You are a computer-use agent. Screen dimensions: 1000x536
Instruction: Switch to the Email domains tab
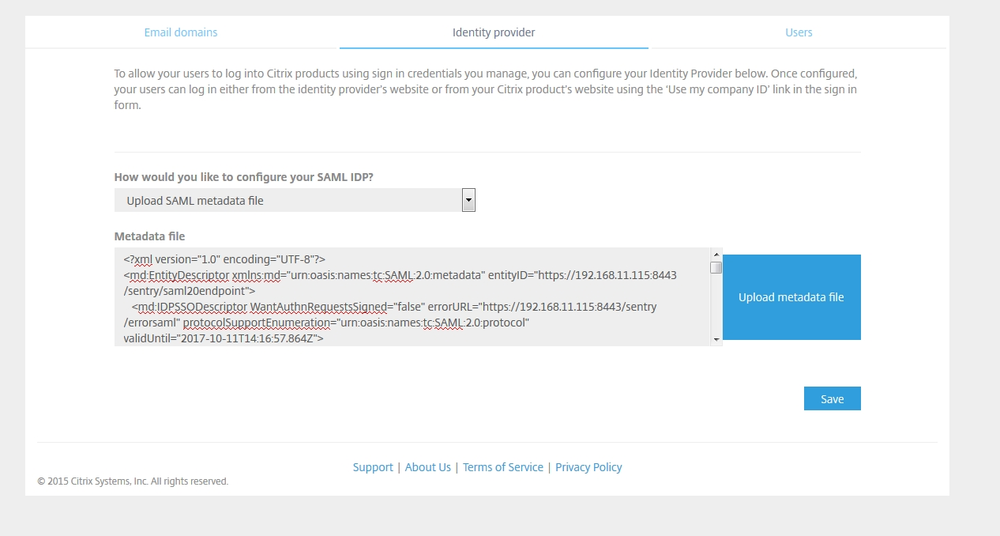pos(180,32)
